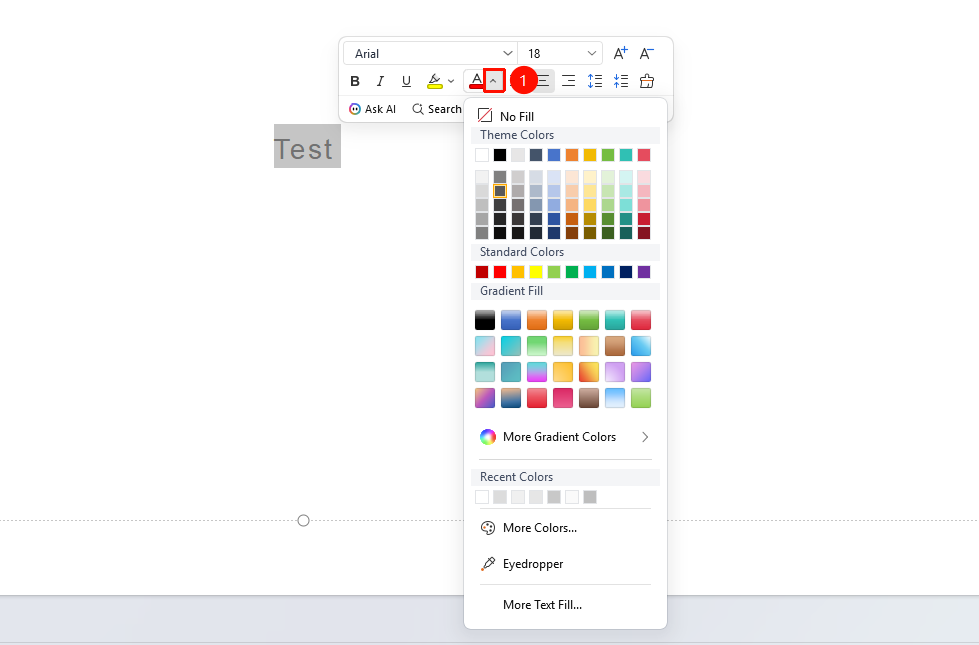Open the line spacing icon
This screenshot has height=645, width=979.
pos(594,81)
